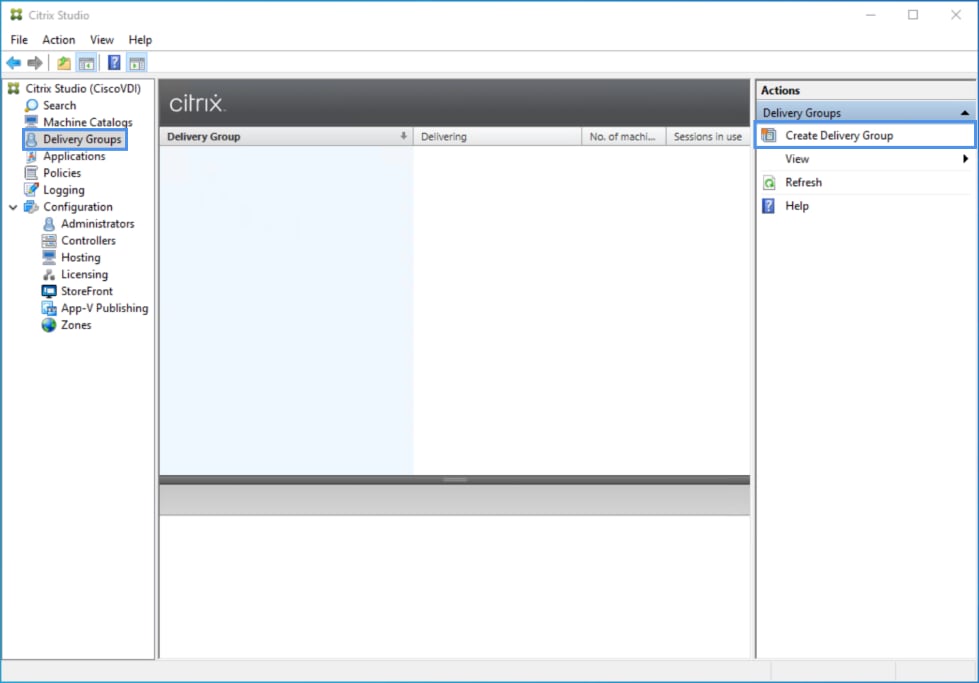Select Citrix Studio (CiscoVDI) root node
Viewport: 979px width, 683px height.
tap(83, 89)
